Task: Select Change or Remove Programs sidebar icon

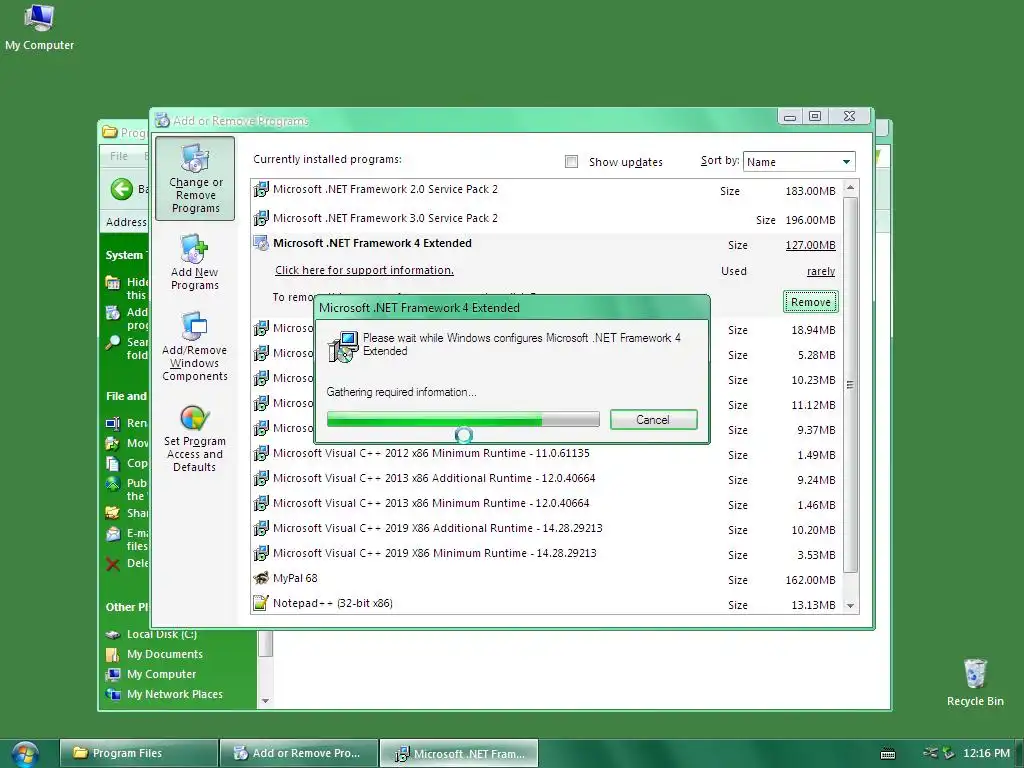Action: [195, 178]
